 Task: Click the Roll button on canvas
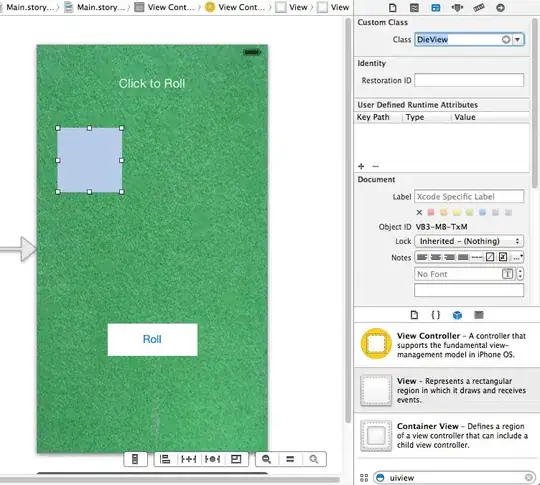[152, 339]
